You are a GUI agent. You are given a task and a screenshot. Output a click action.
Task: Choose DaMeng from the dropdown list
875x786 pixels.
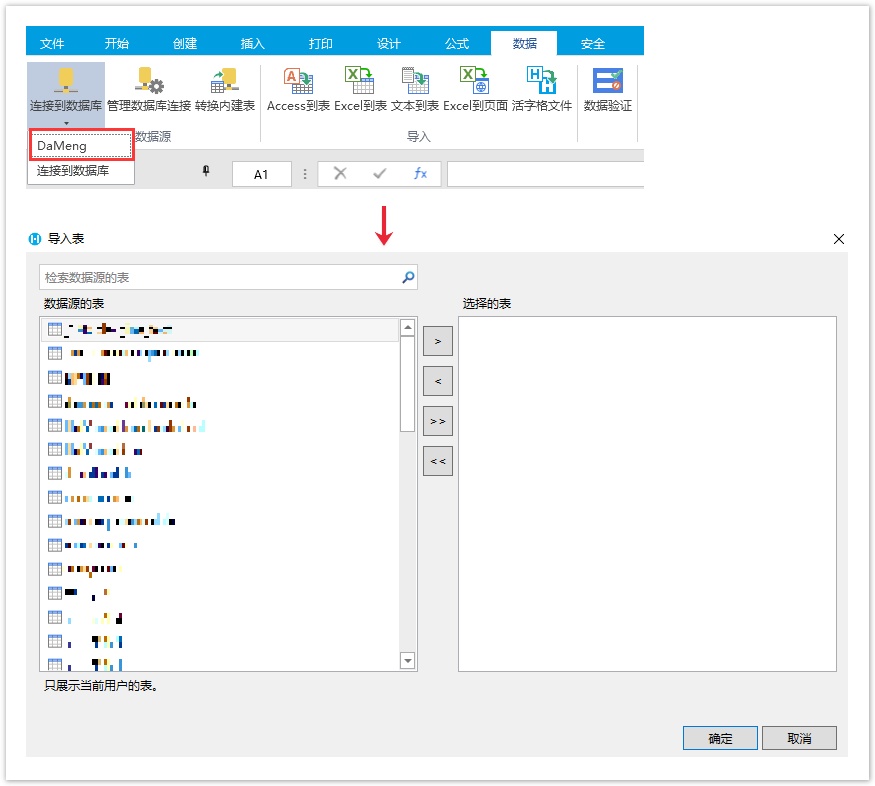[81, 146]
